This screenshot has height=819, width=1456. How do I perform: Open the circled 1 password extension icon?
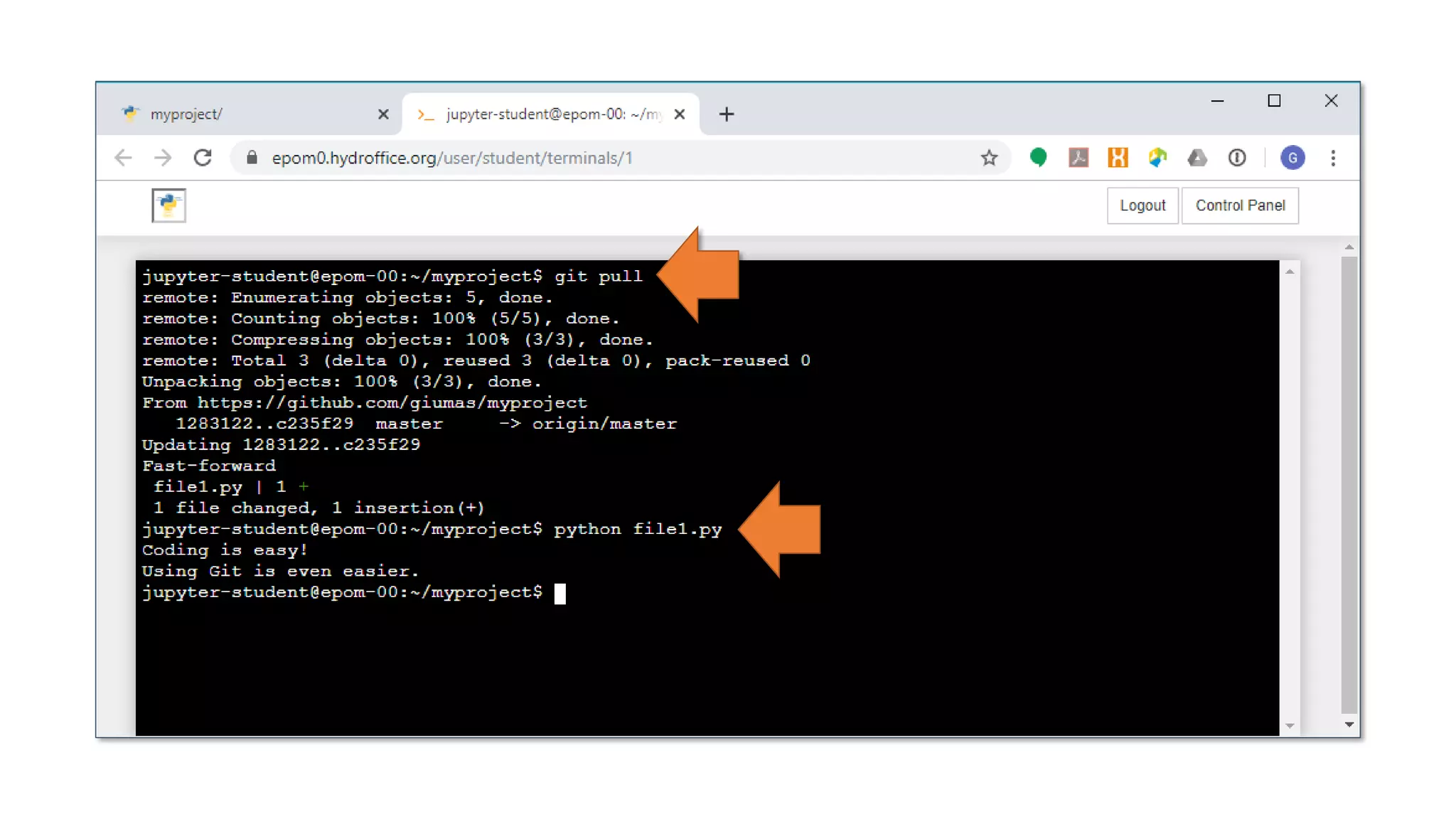coord(1237,158)
